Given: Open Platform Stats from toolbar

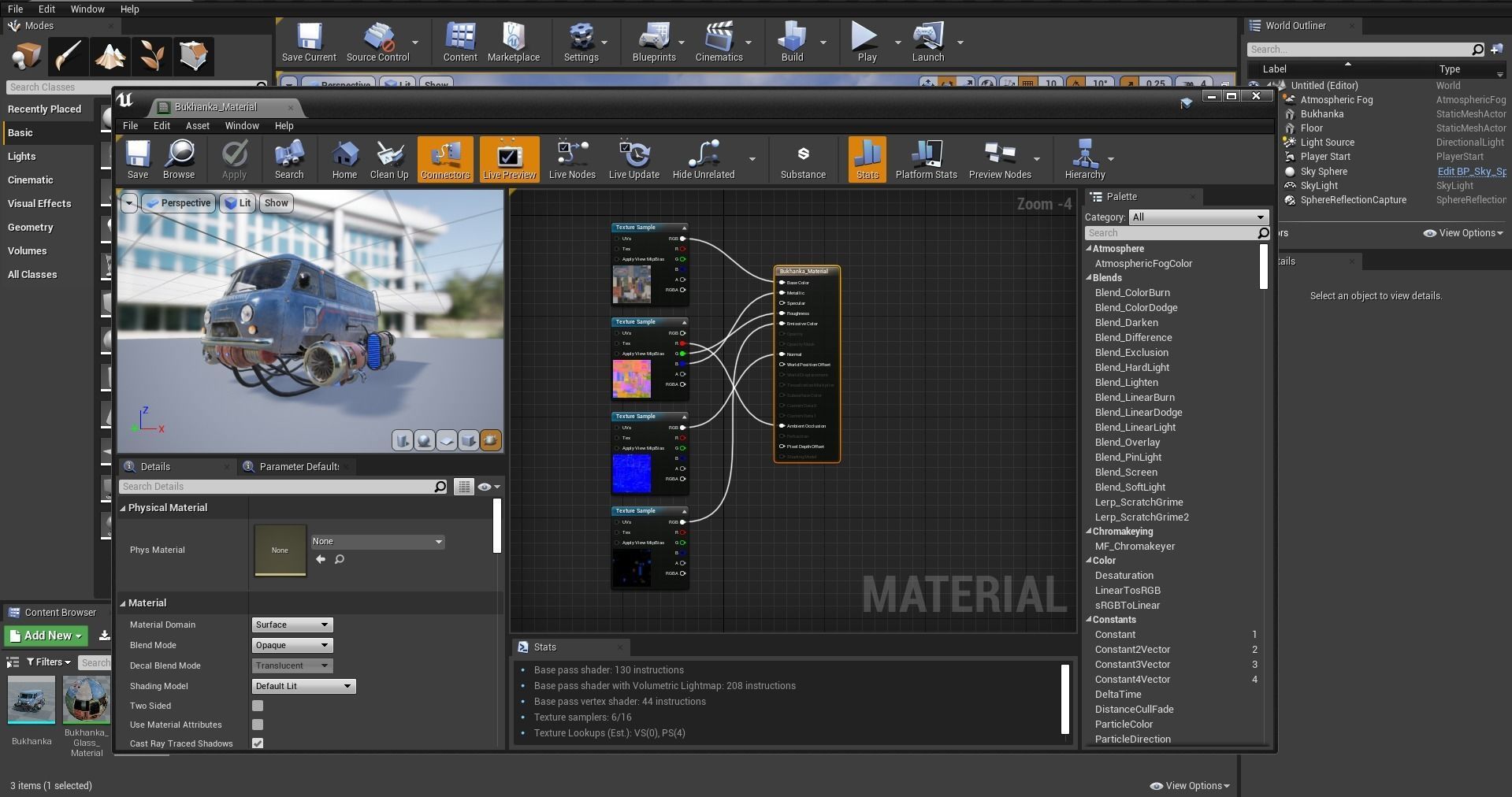Looking at the screenshot, I should coord(926,159).
